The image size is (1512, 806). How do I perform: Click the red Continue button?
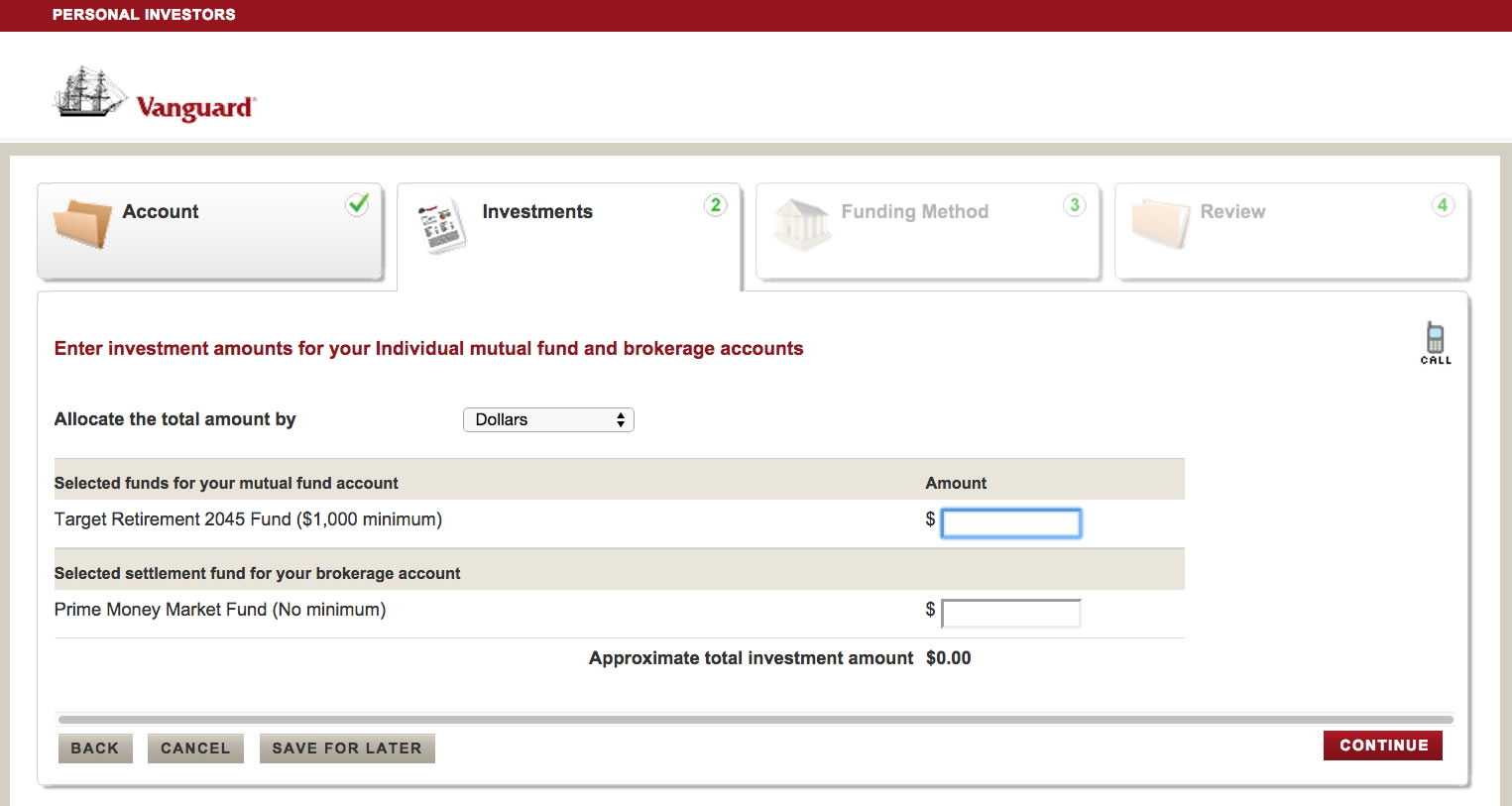(1383, 746)
